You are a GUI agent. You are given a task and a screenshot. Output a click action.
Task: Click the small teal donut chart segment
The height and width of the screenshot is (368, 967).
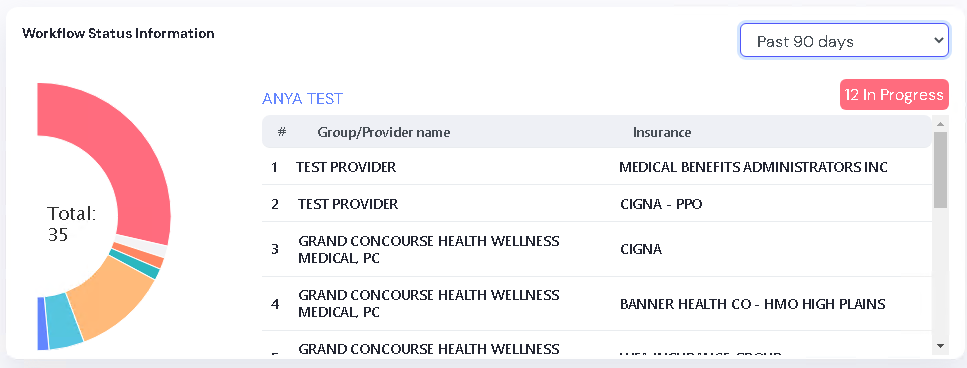pos(134,264)
